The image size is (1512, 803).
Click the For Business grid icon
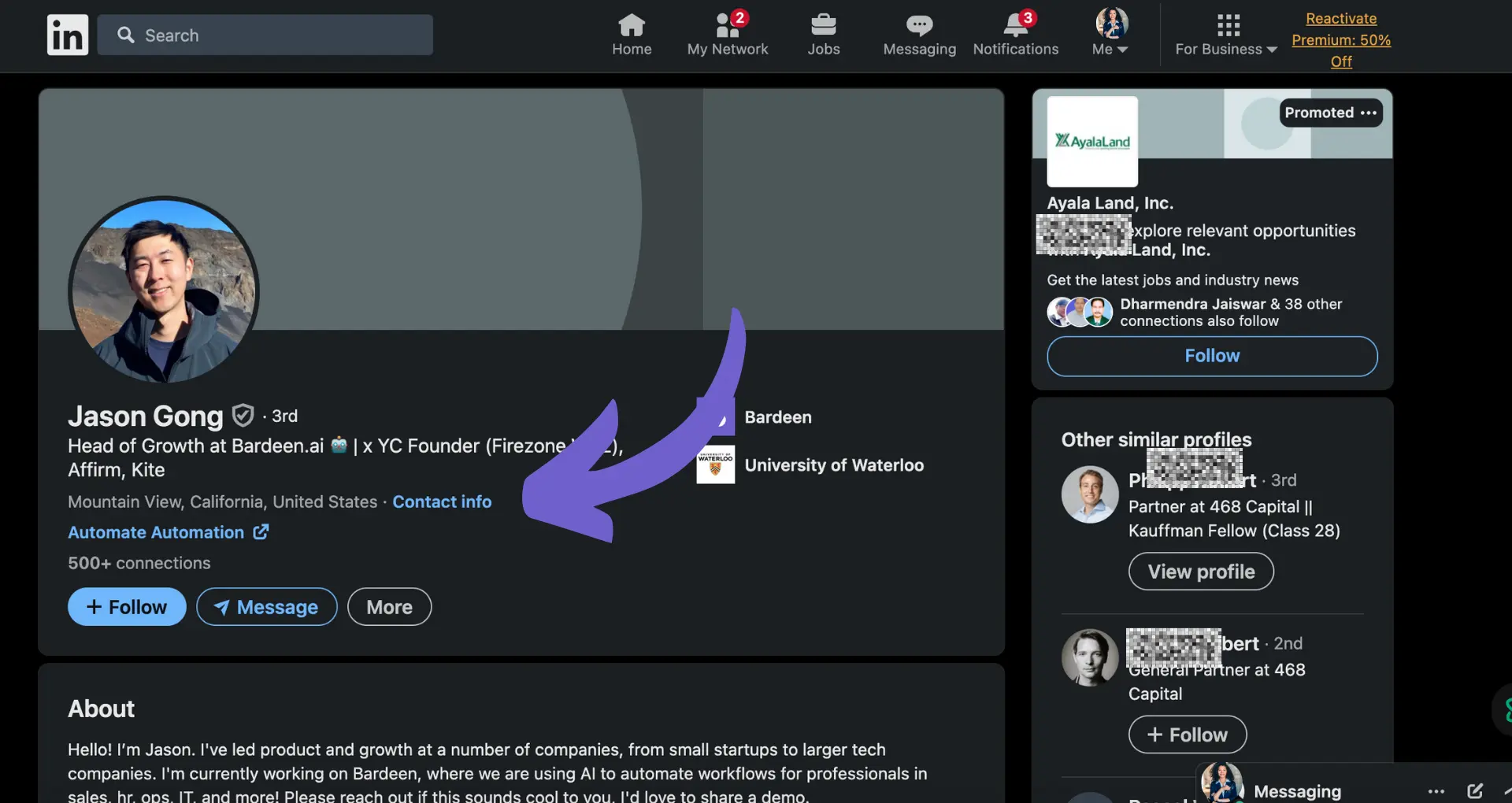(1228, 25)
